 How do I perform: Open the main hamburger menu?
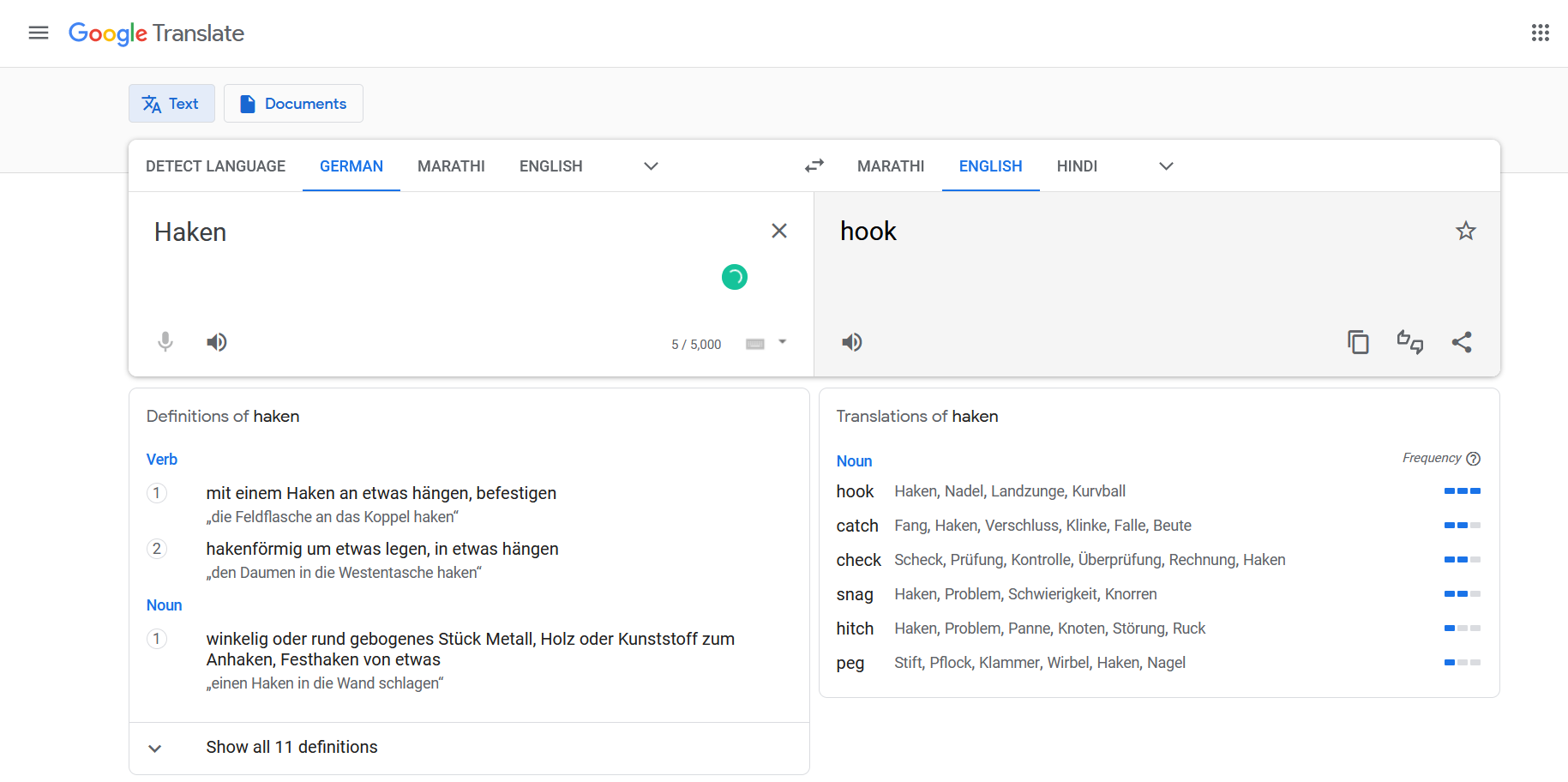(x=39, y=33)
